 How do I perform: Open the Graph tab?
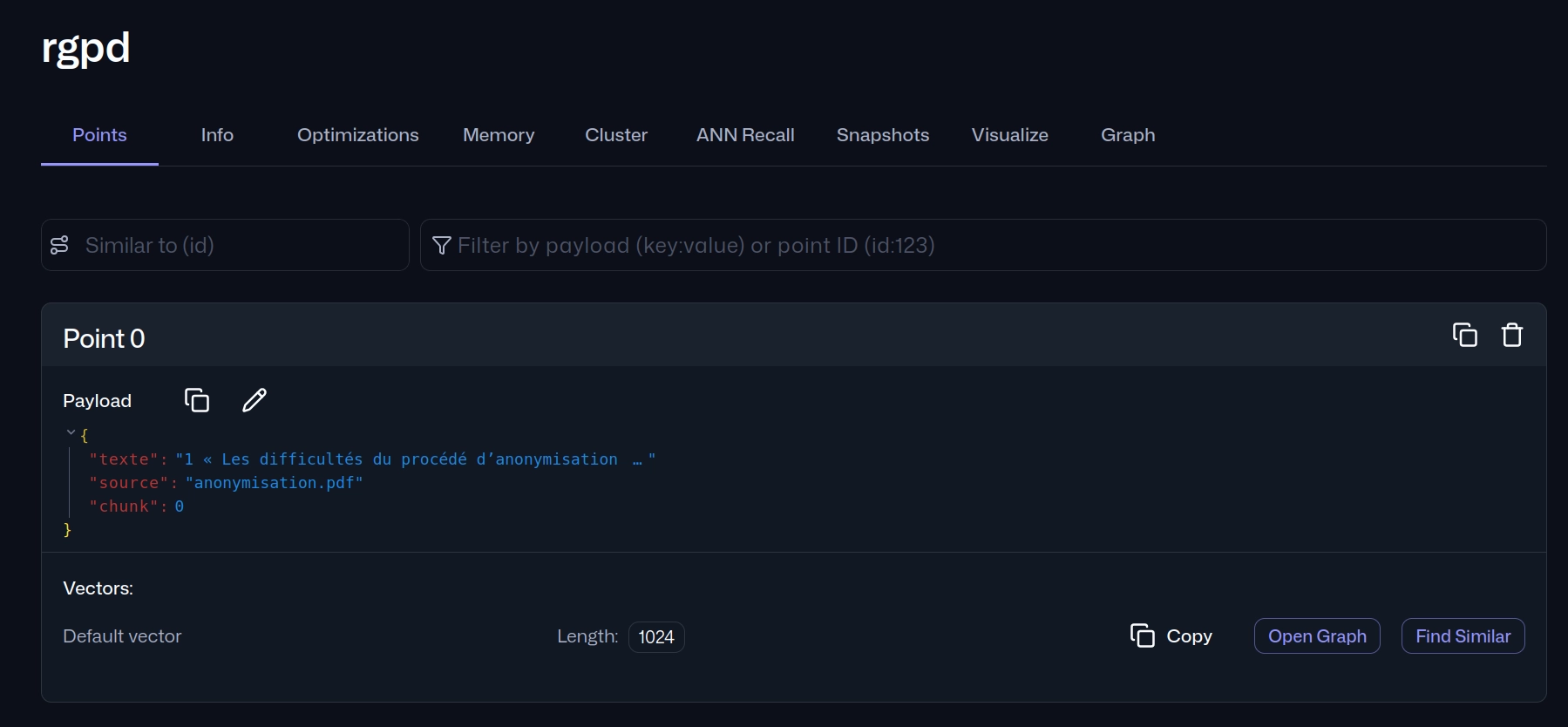(1128, 135)
